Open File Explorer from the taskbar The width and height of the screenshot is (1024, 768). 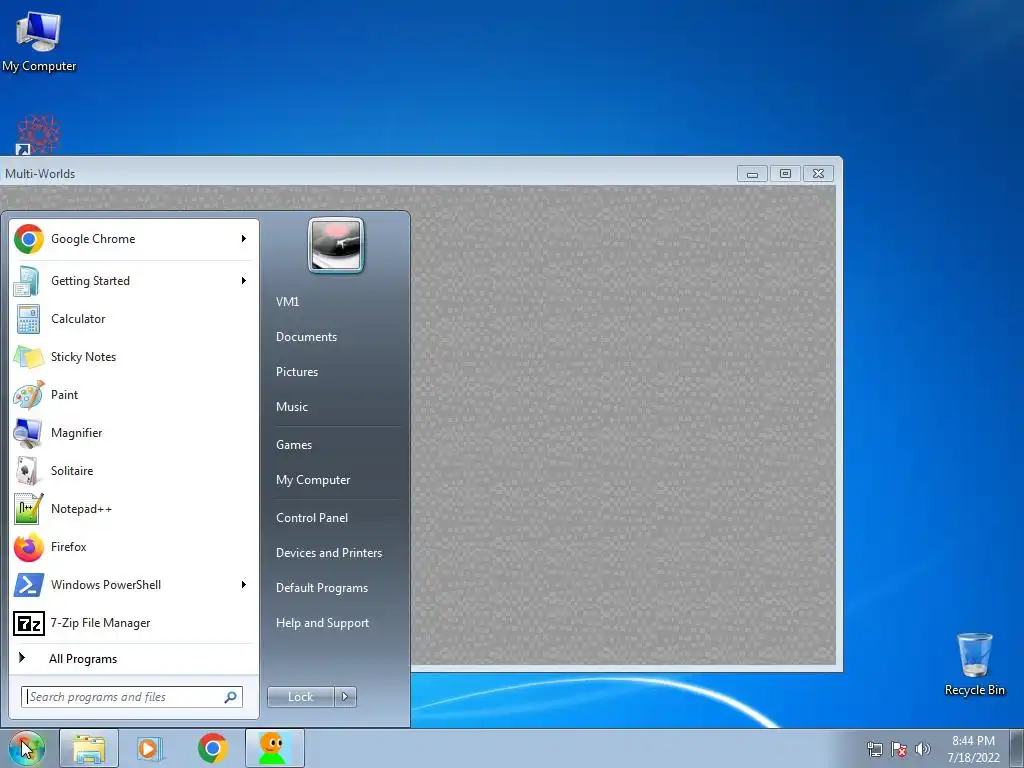coord(89,748)
